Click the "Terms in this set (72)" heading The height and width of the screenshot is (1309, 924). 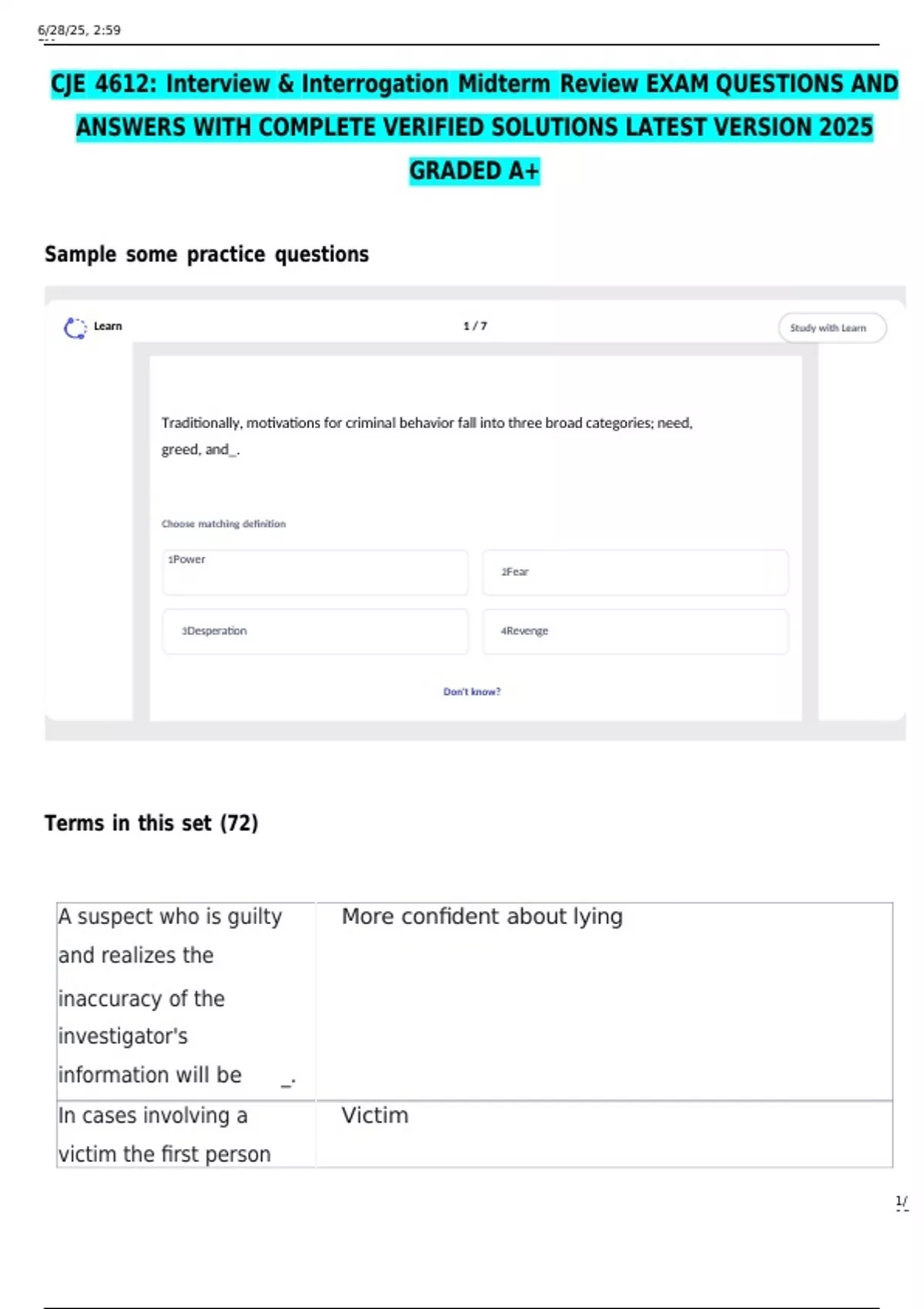151,823
